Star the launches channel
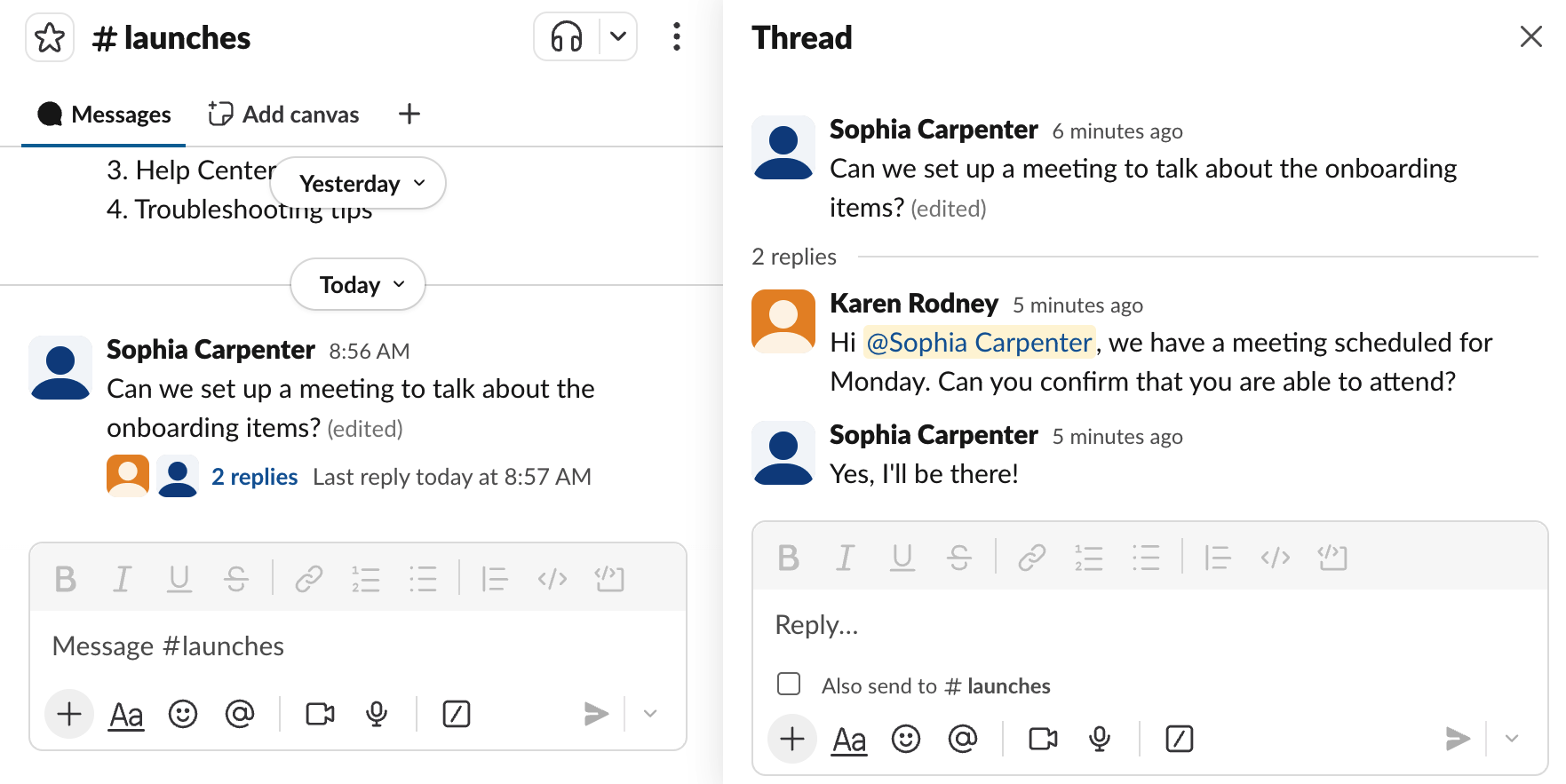The width and height of the screenshot is (1566, 784). pos(50,38)
